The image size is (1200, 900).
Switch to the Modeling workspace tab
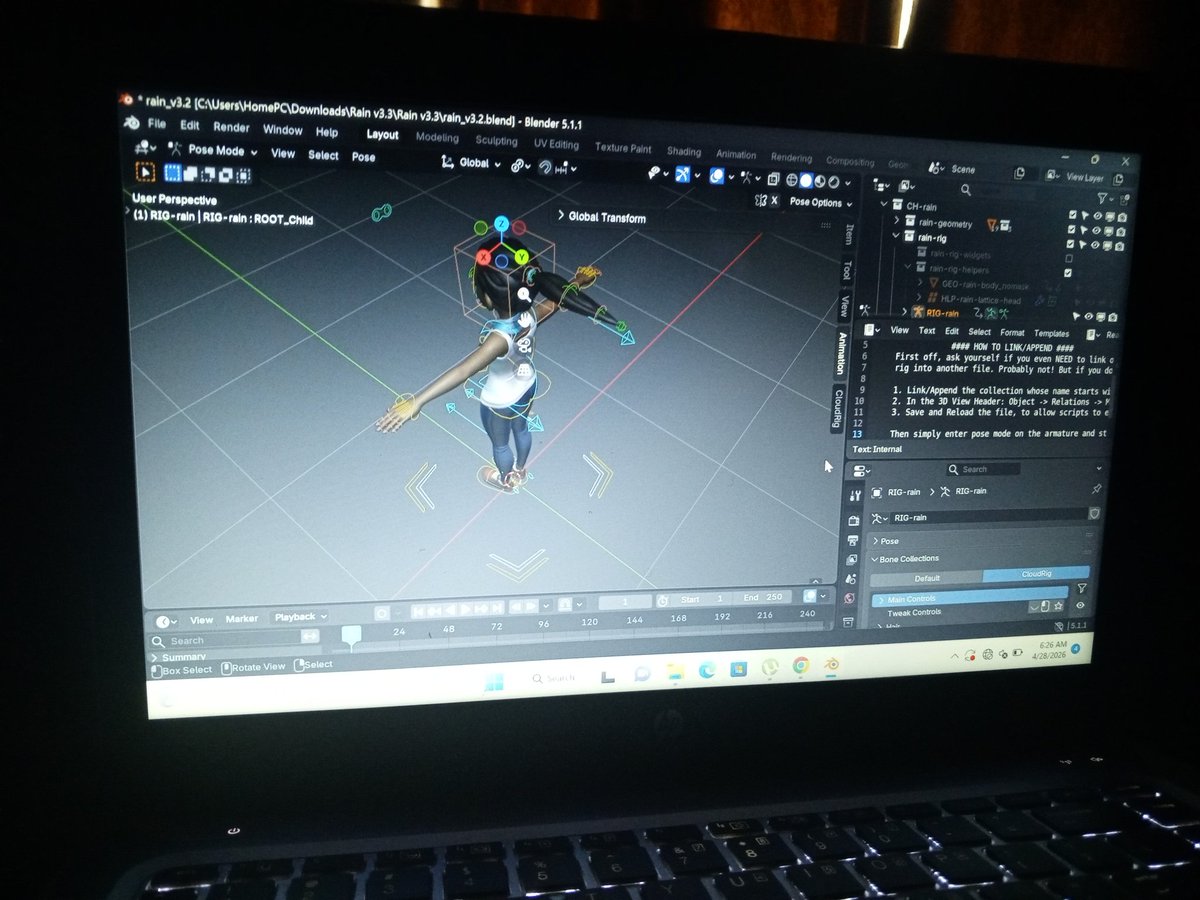[x=437, y=138]
